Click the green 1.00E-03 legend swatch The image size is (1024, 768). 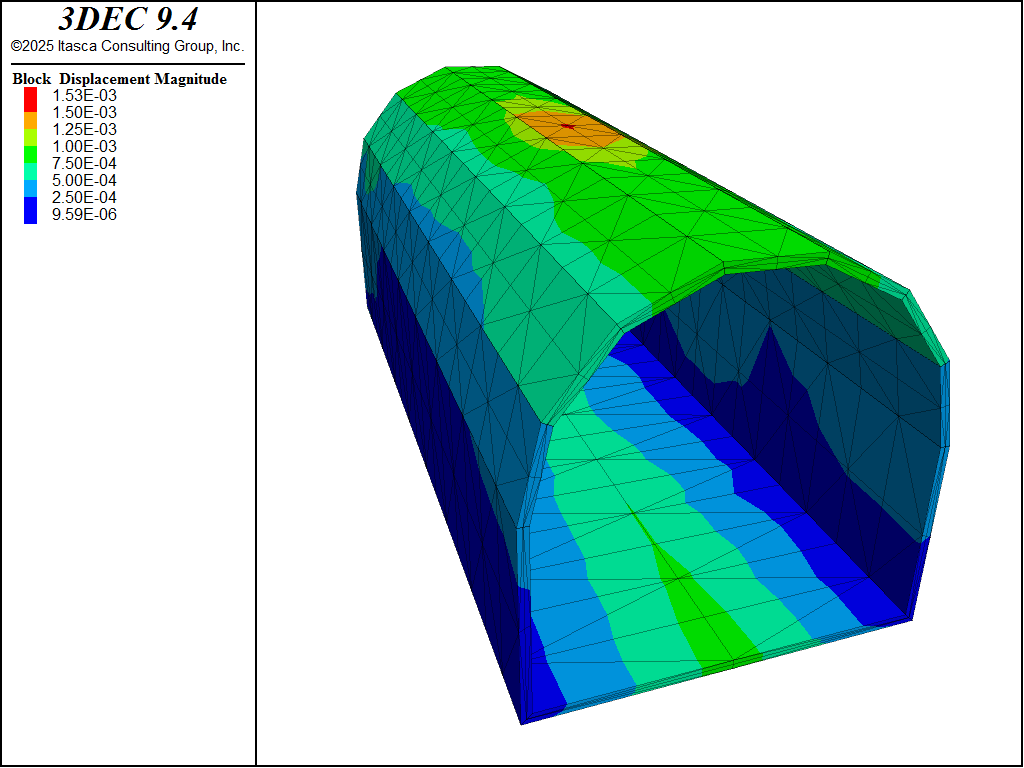coord(30,147)
